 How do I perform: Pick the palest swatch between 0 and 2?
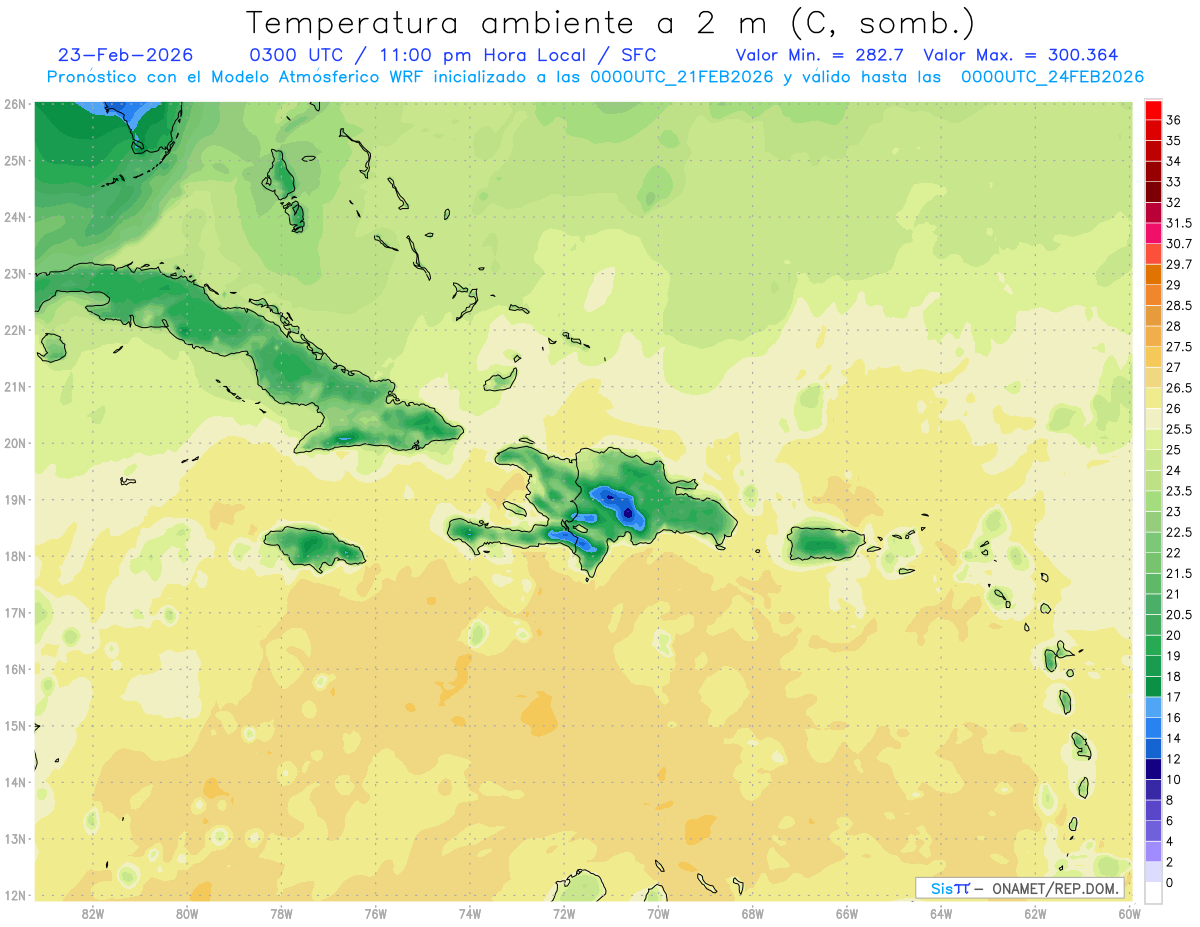click(1153, 871)
